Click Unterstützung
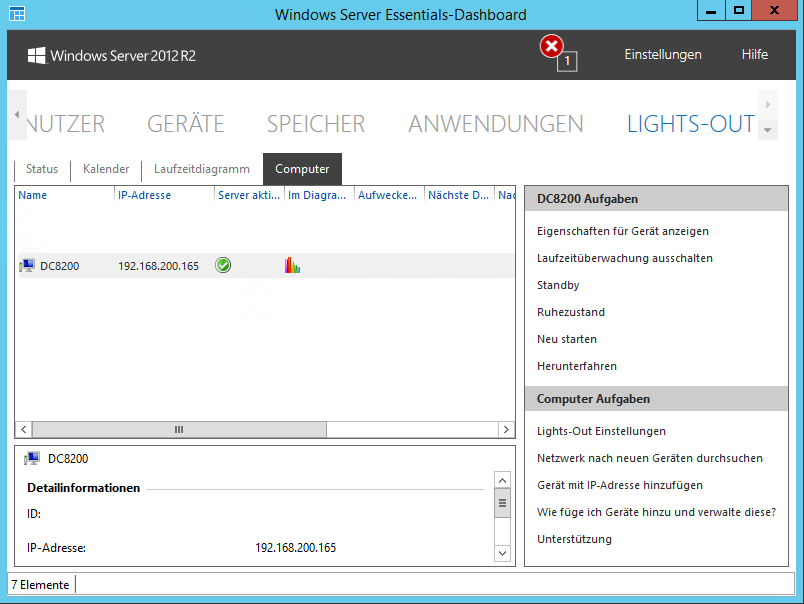The height and width of the screenshot is (604, 804). [x=574, y=539]
